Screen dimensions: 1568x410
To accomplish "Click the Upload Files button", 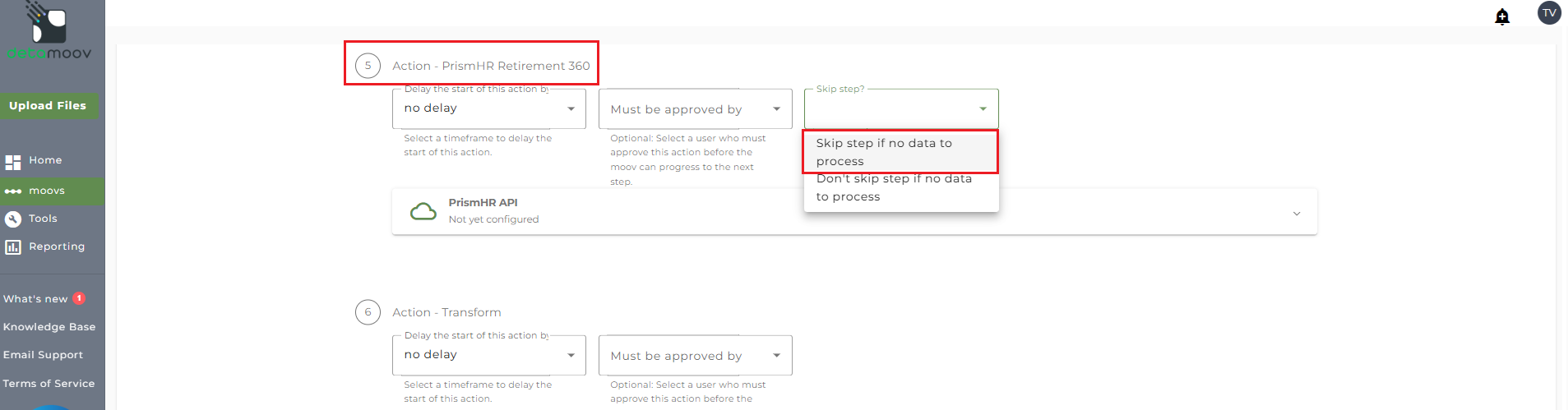I will 49,106.
